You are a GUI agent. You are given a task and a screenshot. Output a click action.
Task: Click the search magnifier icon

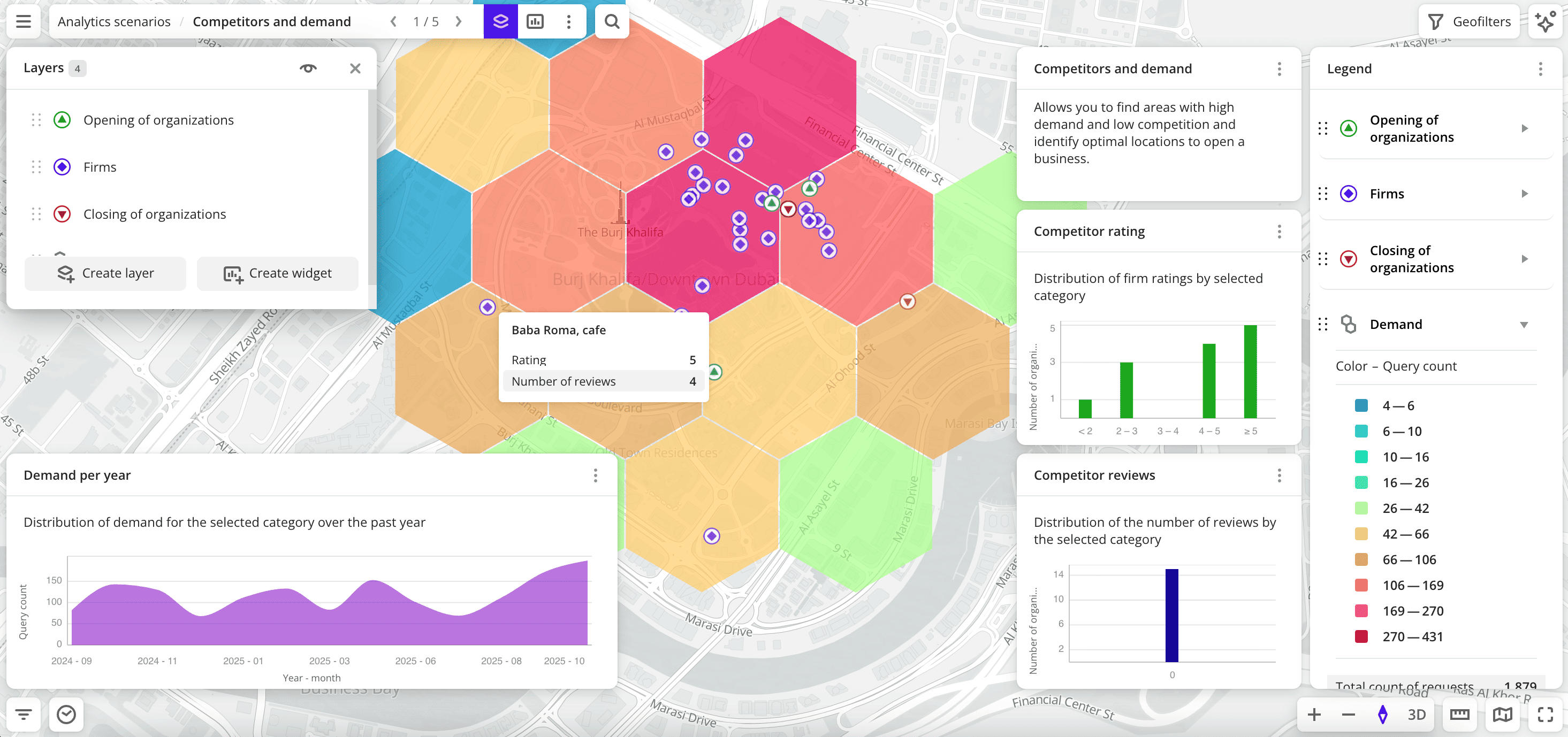[x=612, y=22]
